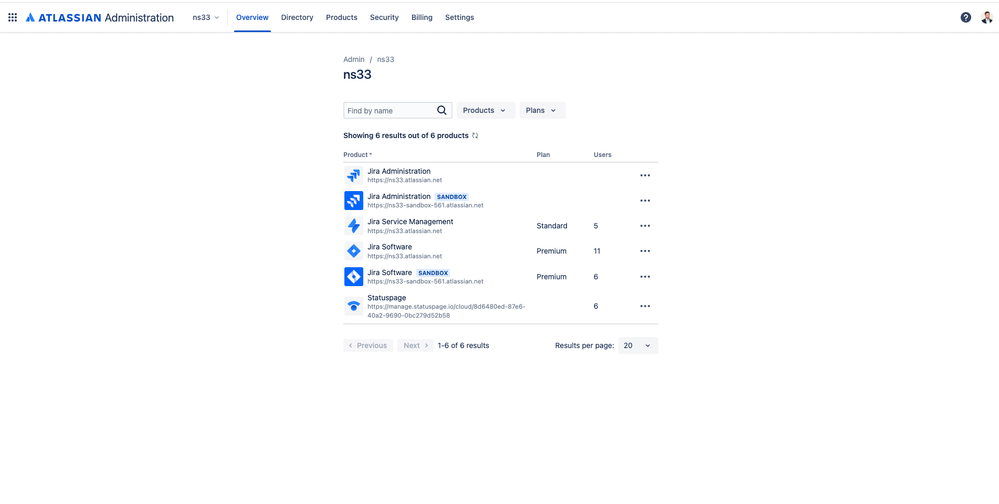999x504 pixels.
Task: Switch to the Overview tab
Action: tap(252, 18)
